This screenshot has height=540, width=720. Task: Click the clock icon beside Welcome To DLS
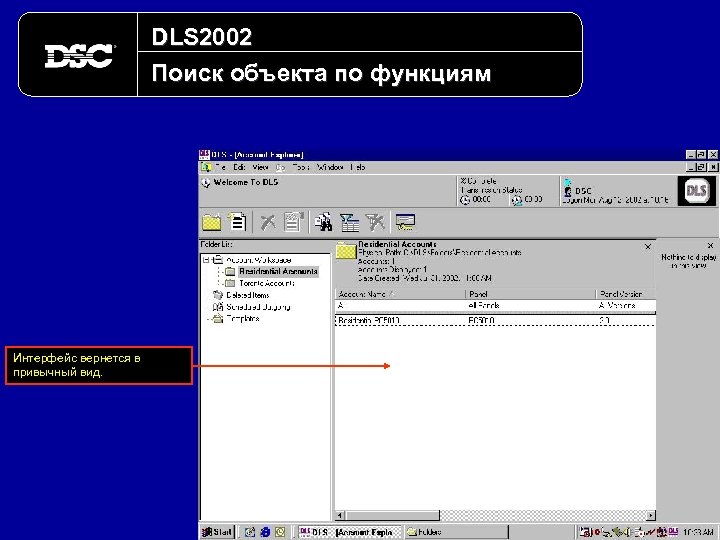tap(206, 183)
